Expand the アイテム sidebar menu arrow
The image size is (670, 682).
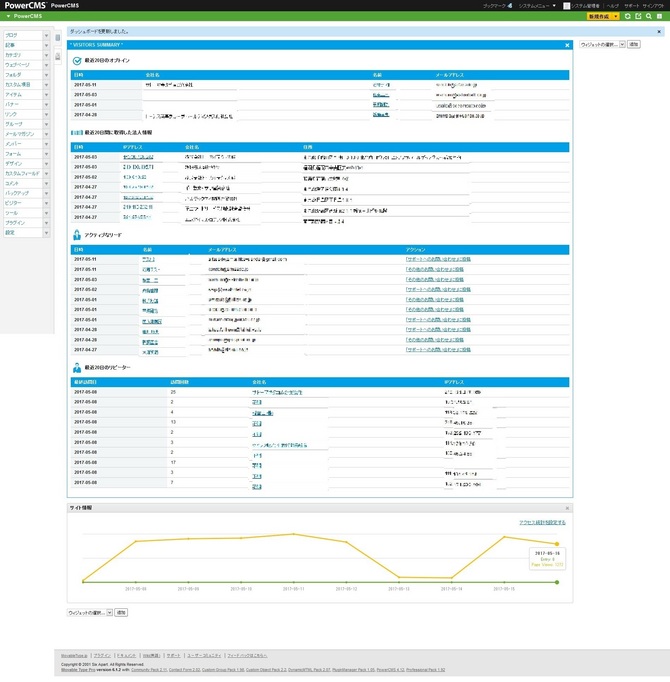(x=46, y=95)
